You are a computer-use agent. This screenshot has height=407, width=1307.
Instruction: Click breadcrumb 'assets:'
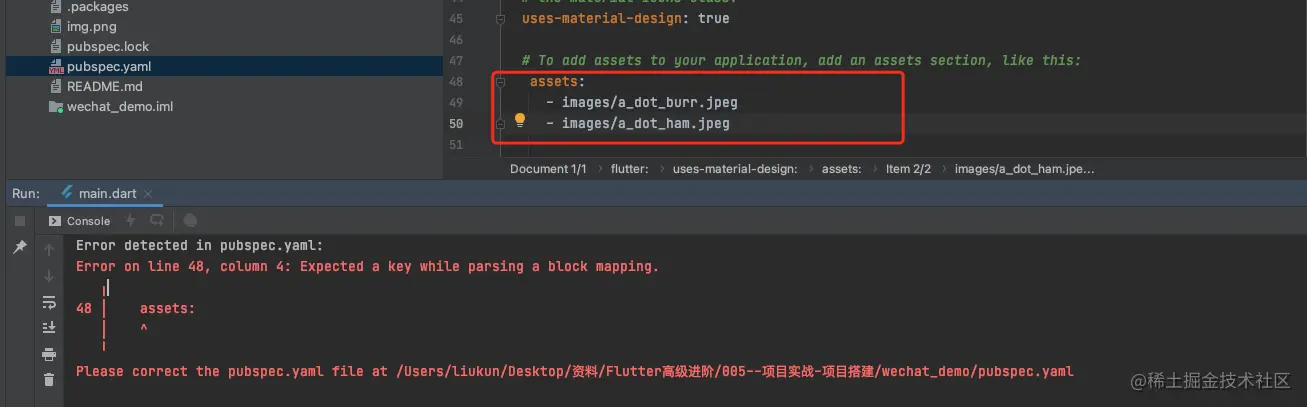click(841, 169)
